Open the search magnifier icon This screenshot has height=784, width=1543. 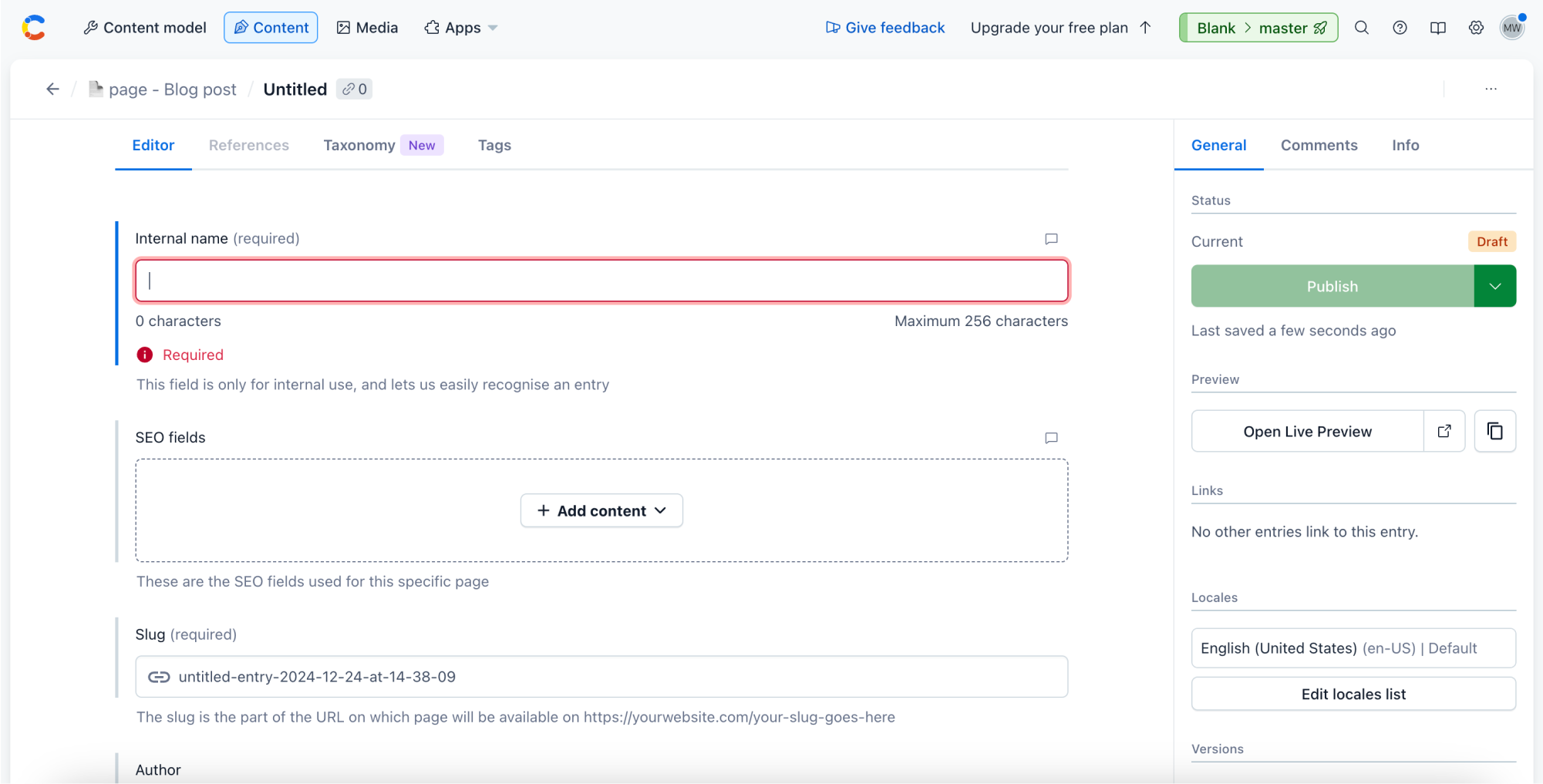1362,27
